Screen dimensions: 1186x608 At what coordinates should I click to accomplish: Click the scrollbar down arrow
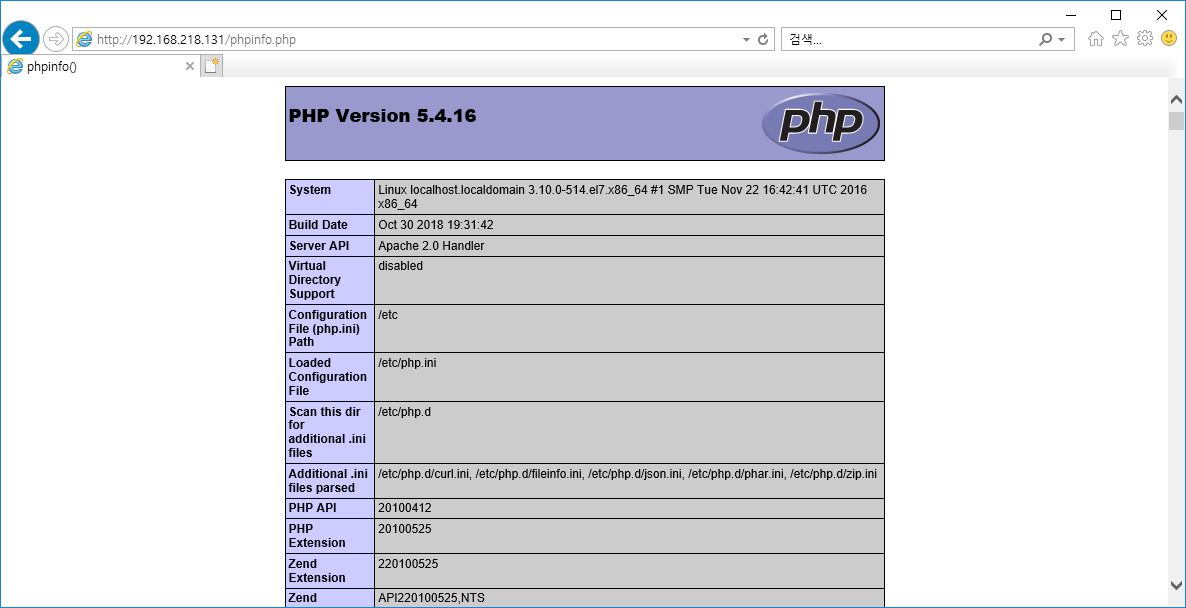click(x=1176, y=585)
